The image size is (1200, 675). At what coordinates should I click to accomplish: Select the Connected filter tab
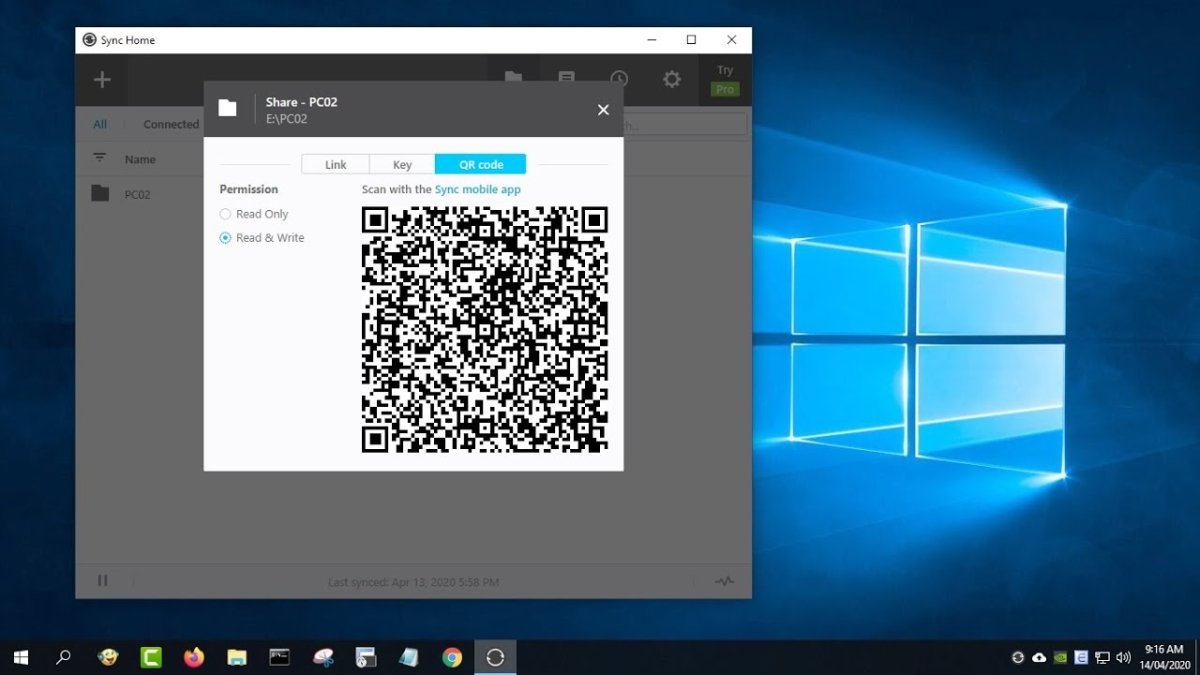tap(171, 125)
